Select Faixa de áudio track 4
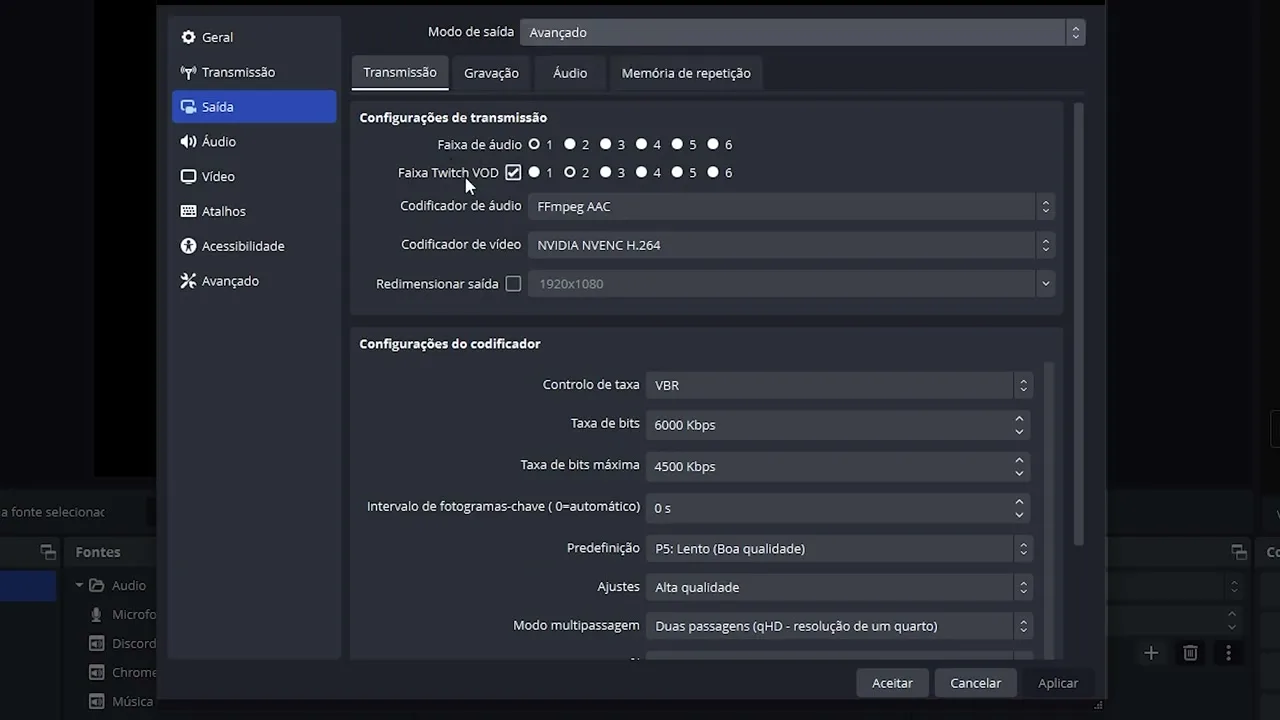 (x=641, y=144)
